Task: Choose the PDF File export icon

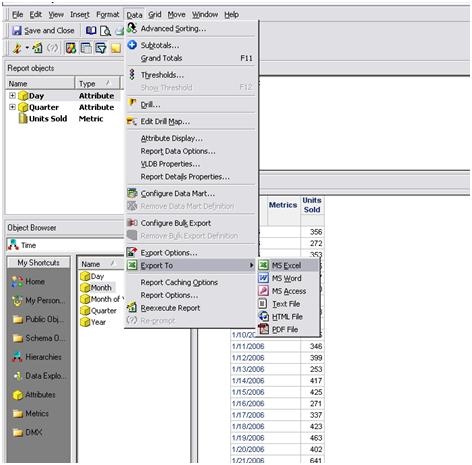Action: pos(263,329)
